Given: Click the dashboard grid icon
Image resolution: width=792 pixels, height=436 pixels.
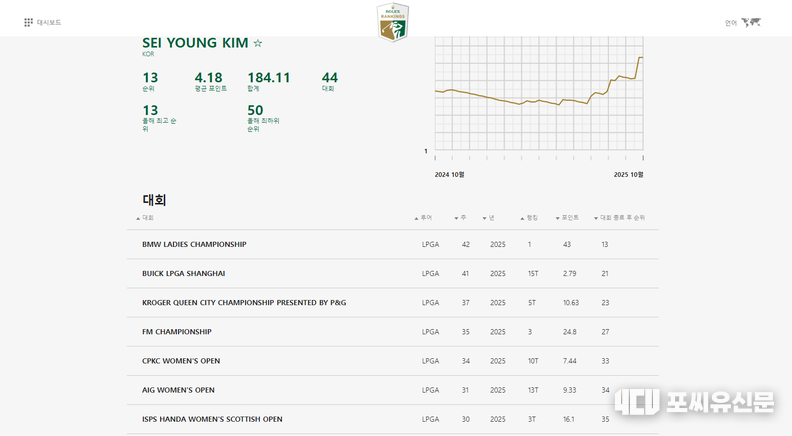Looking at the screenshot, I should tap(28, 22).
